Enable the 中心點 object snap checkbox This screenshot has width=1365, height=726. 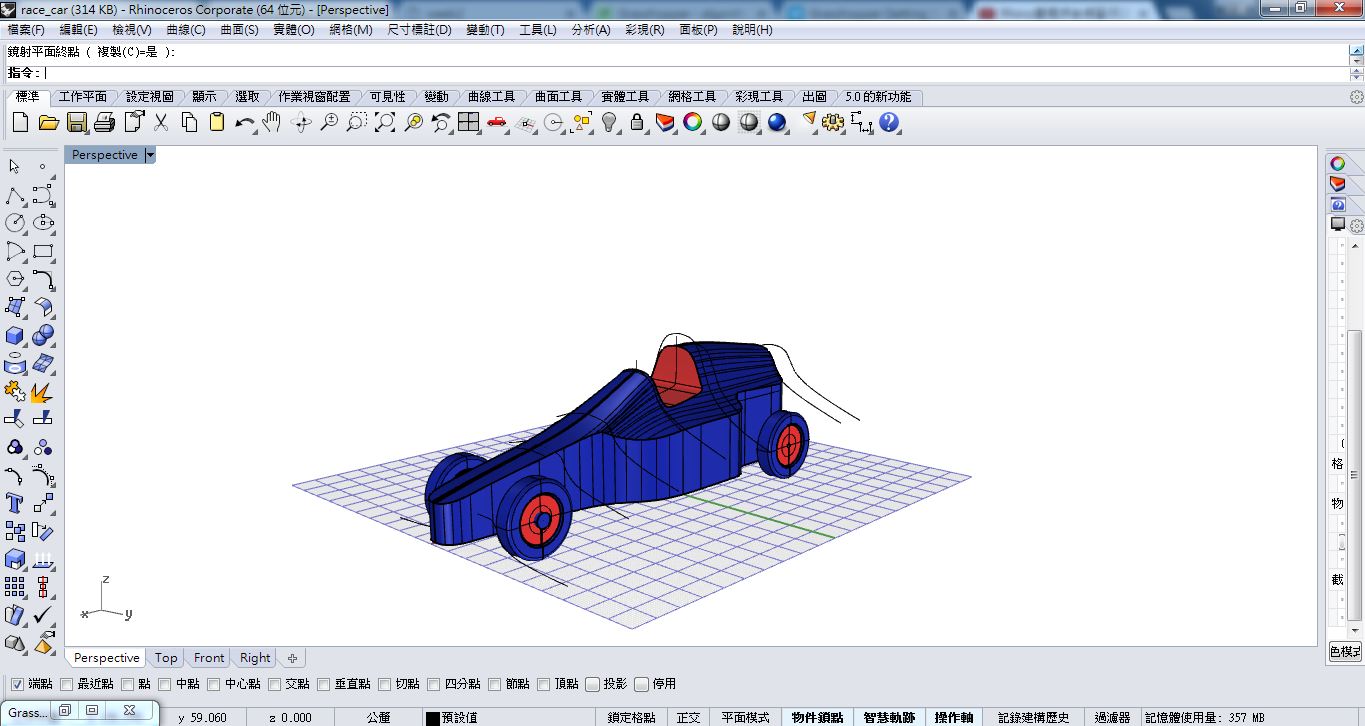(x=214, y=684)
